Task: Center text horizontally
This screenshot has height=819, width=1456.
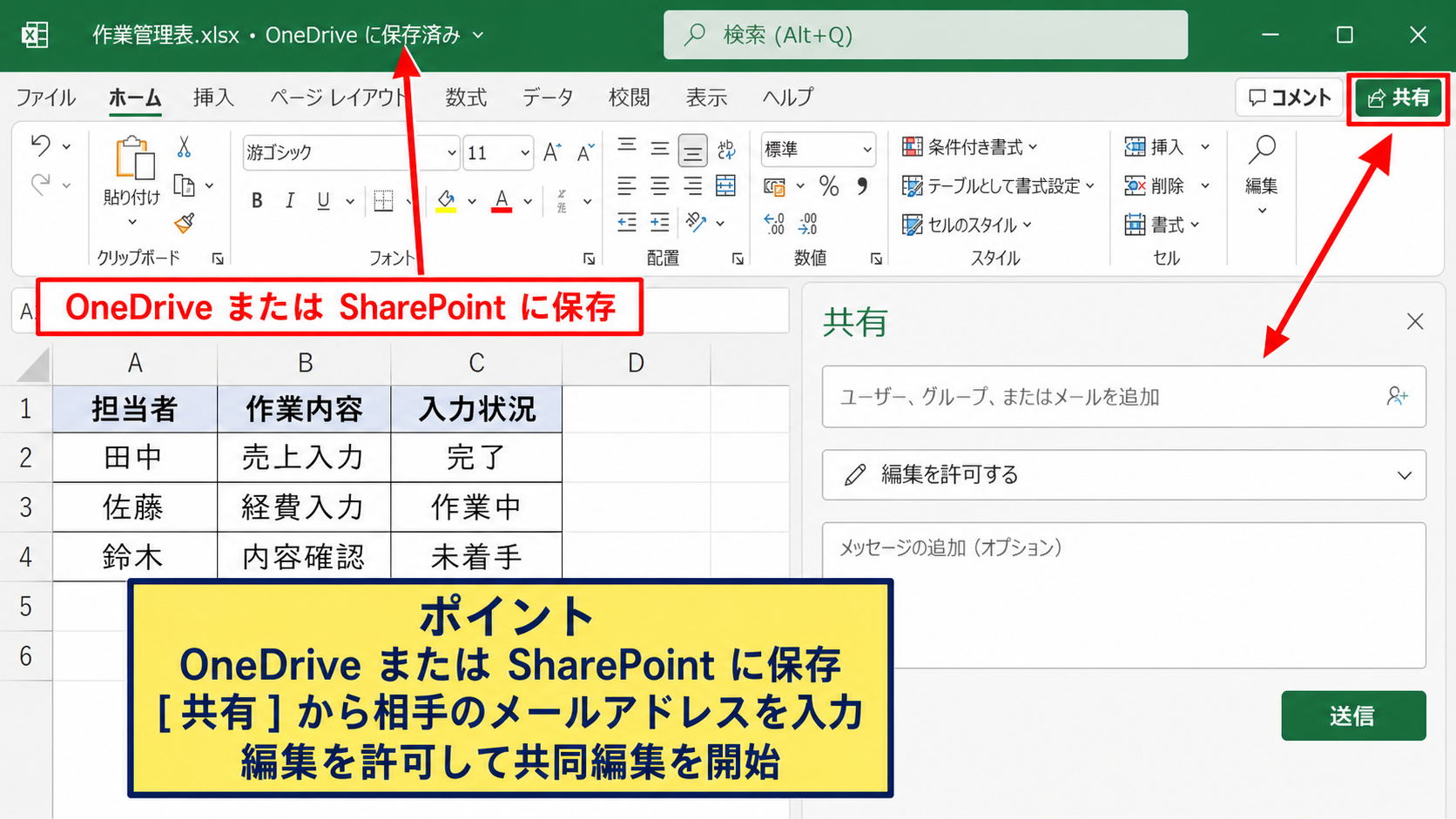Action: click(660, 186)
